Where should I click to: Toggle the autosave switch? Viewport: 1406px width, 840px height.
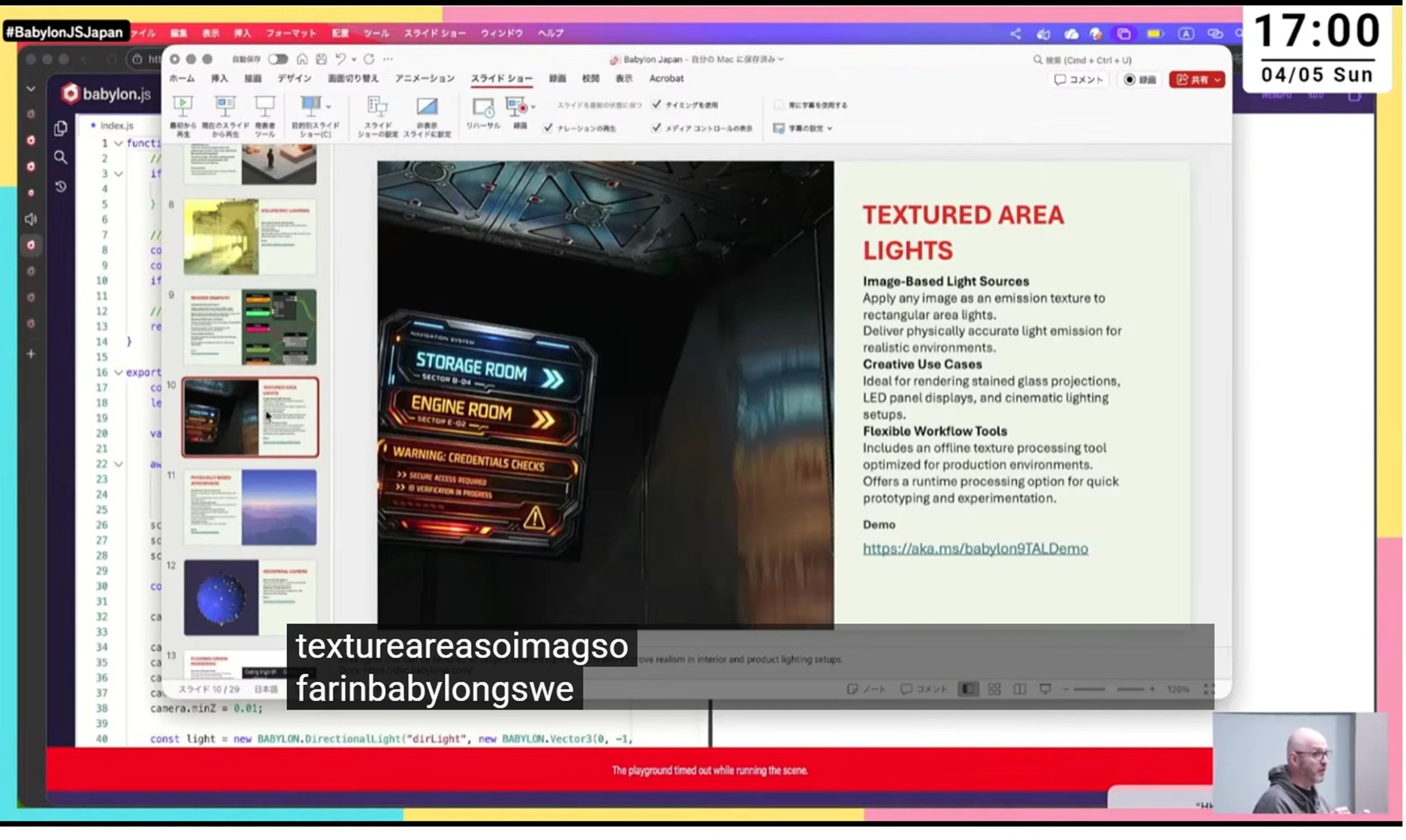pyautogui.click(x=278, y=59)
